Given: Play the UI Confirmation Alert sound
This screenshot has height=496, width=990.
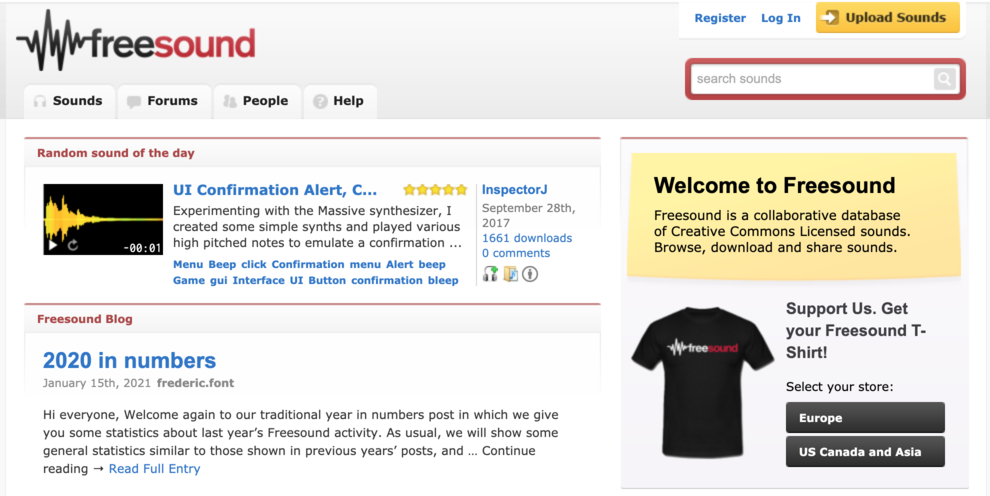Looking at the screenshot, I should click(x=53, y=245).
